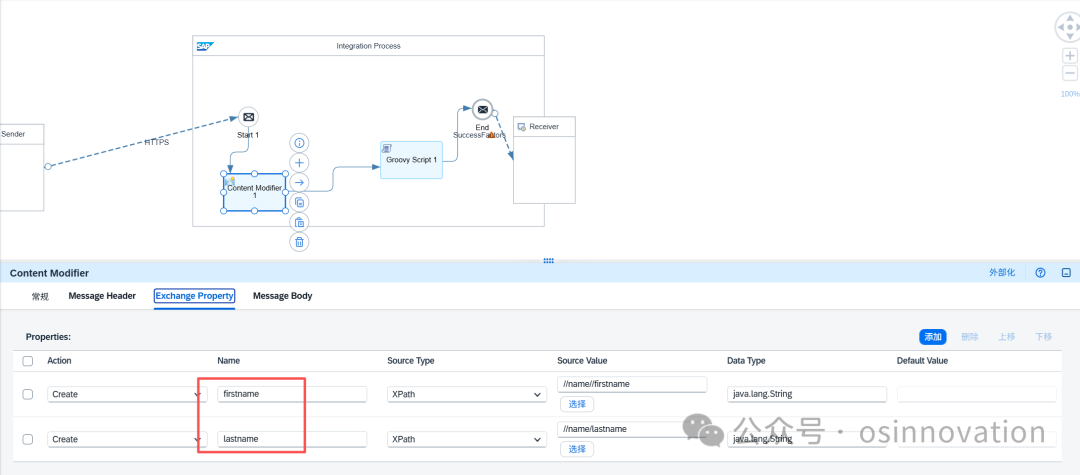Click the arrow connector icon beside Content Modifier

(300, 182)
